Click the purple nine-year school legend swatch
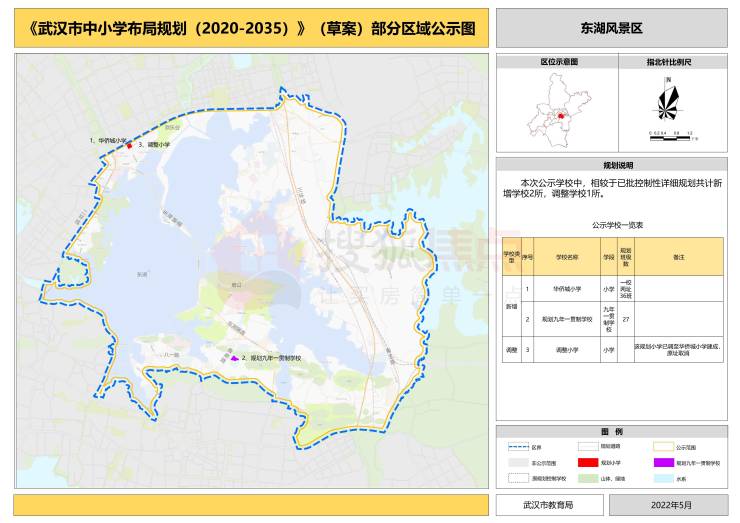Screen dimensions: 740x523 click(x=663, y=463)
